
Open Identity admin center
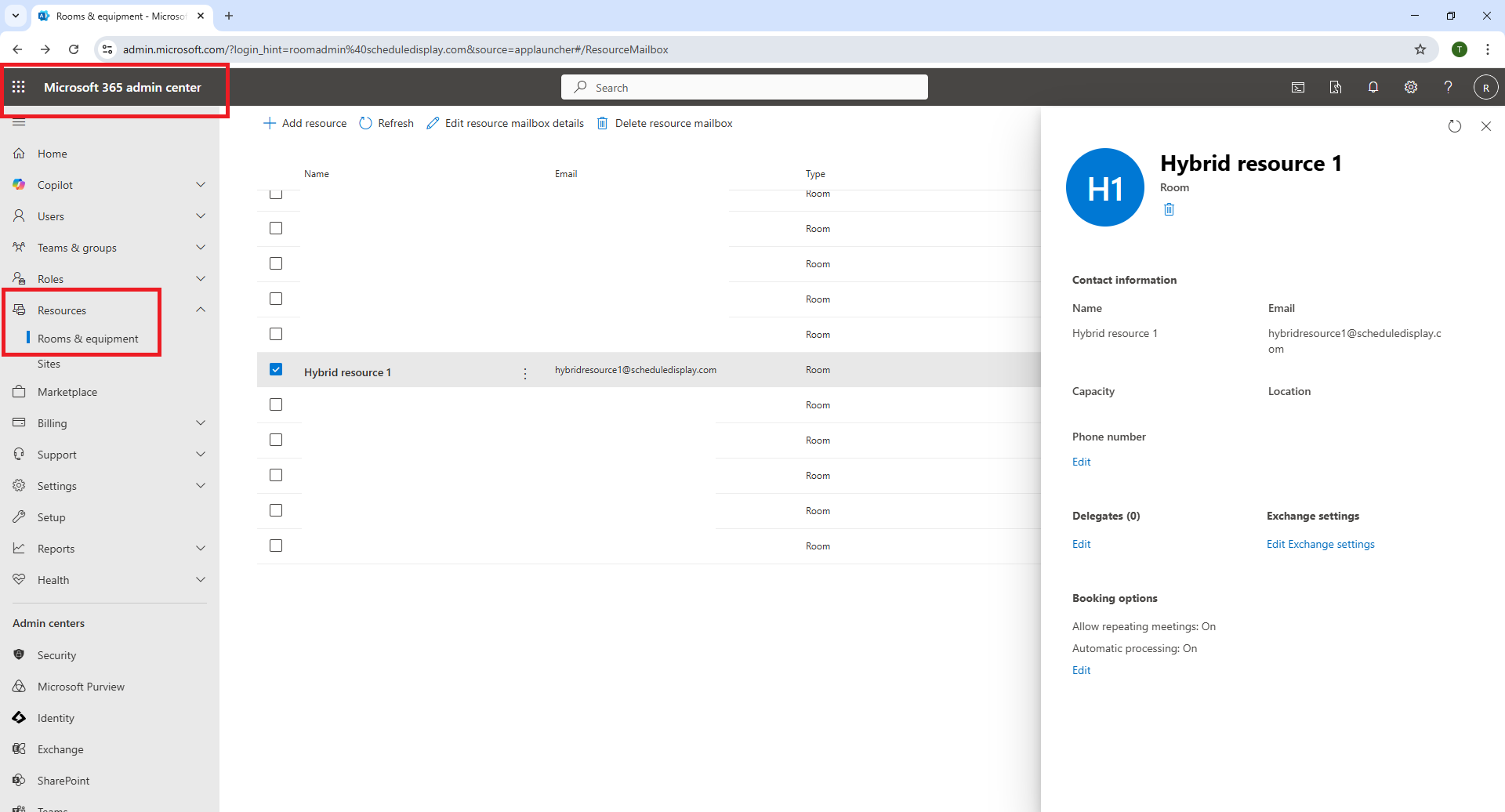[x=56, y=718]
